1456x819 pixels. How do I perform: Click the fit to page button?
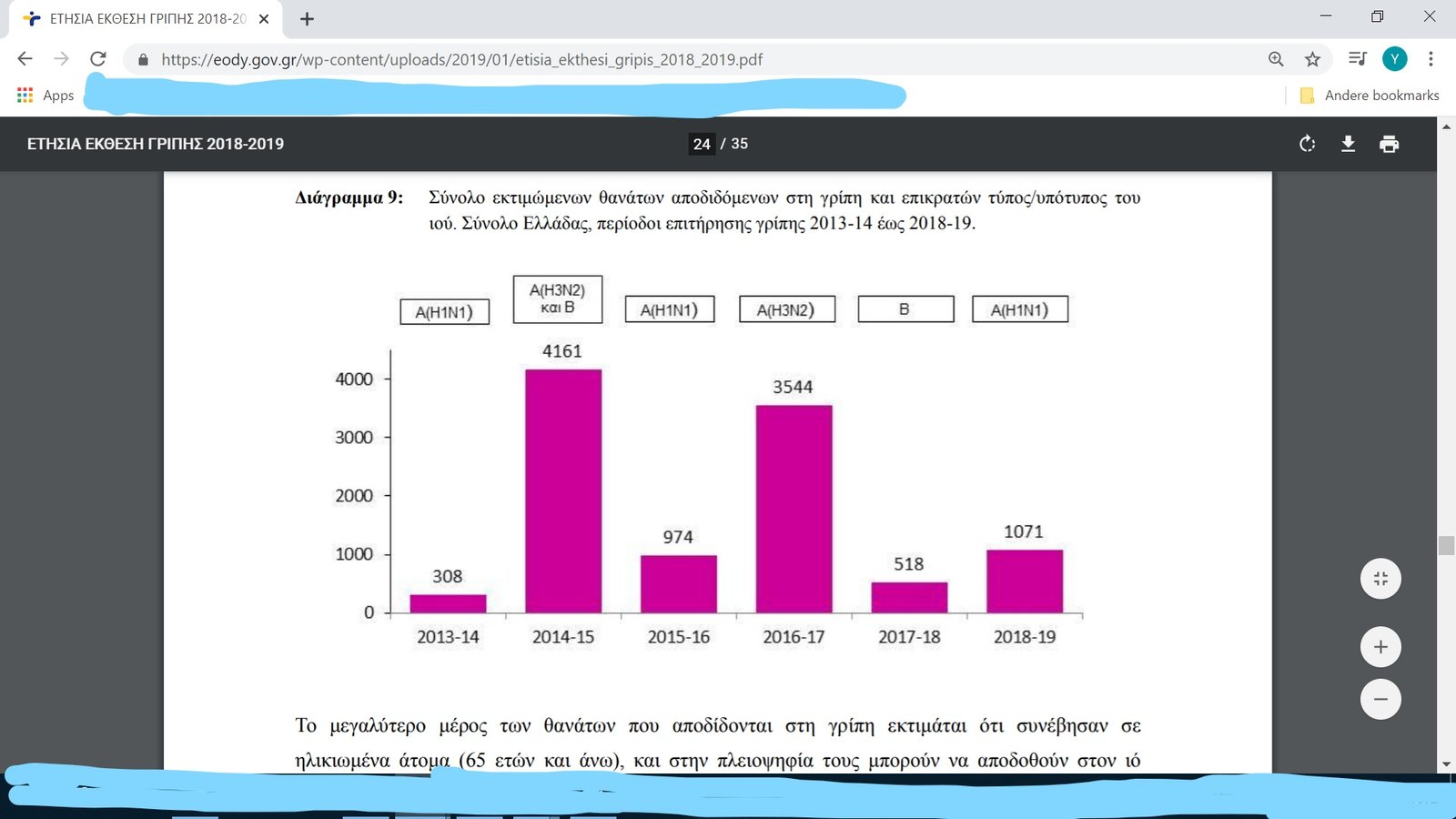tap(1380, 579)
